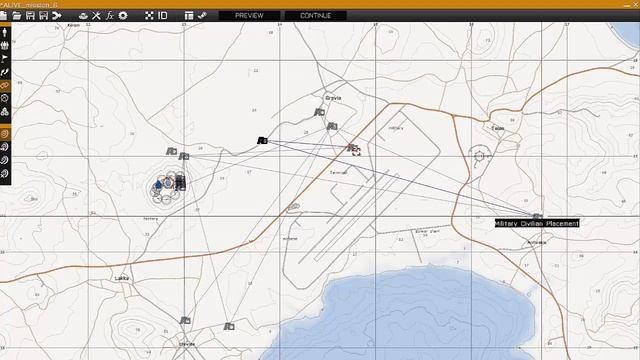The image size is (640, 360).
Task: Select the module icon southeast of Gravia near the road
Action: click(x=332, y=127)
